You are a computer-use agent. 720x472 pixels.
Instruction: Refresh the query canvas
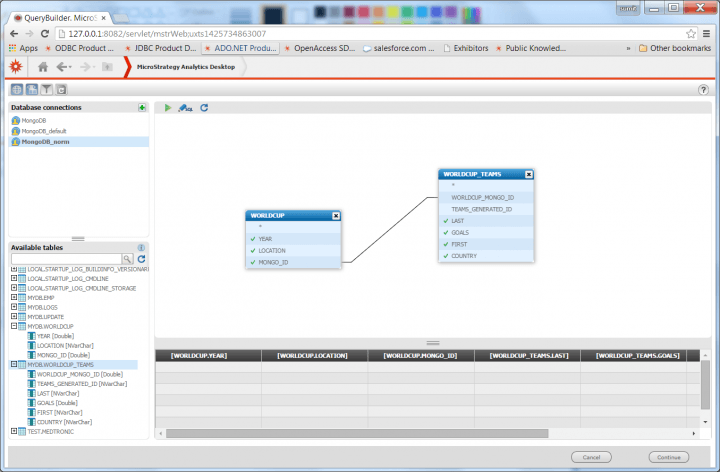[204, 107]
